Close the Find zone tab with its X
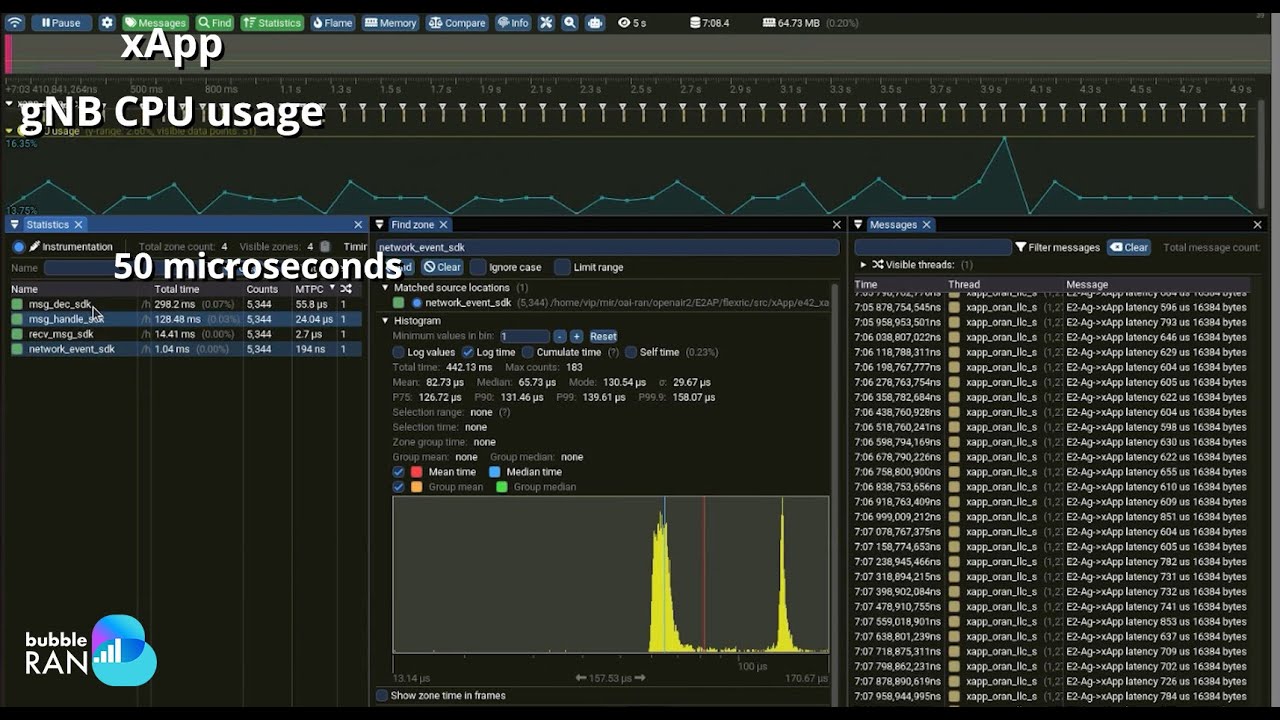Screen dimensions: 1280x720 [x=443, y=225]
